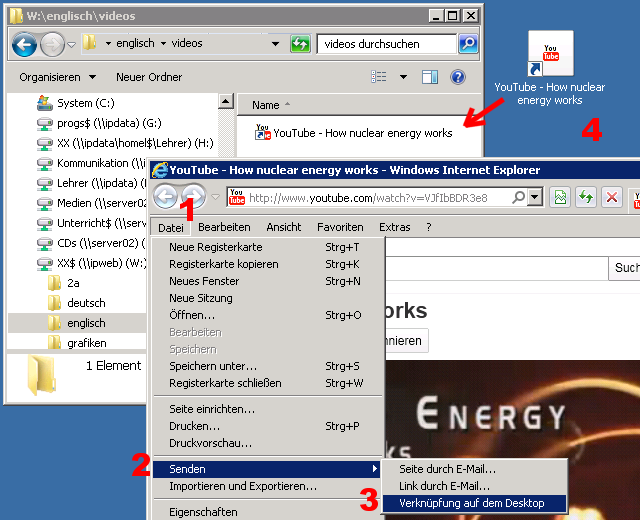Open the Organisieren dropdown menu
The width and height of the screenshot is (640, 520).
57,77
